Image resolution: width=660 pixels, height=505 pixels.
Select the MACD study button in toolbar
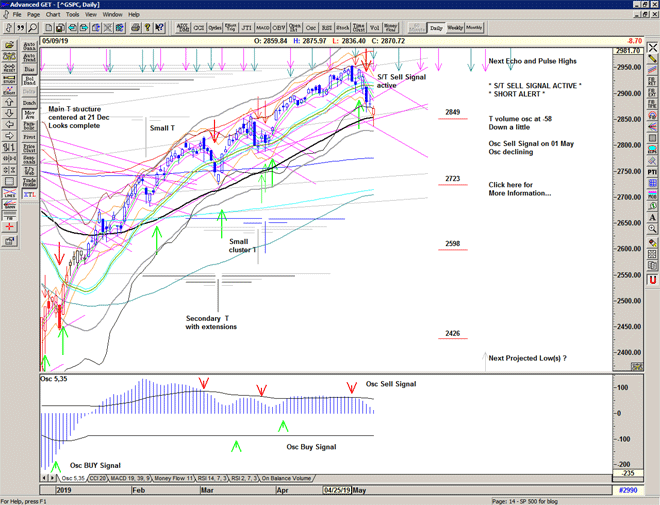pos(262,28)
